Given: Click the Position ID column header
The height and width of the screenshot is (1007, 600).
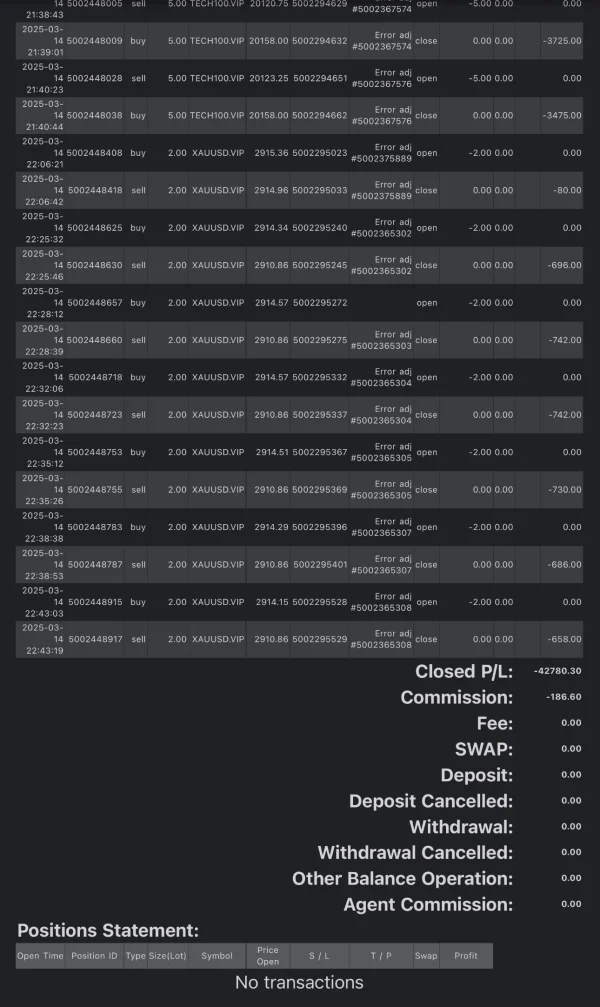Looking at the screenshot, I should [x=94, y=956].
